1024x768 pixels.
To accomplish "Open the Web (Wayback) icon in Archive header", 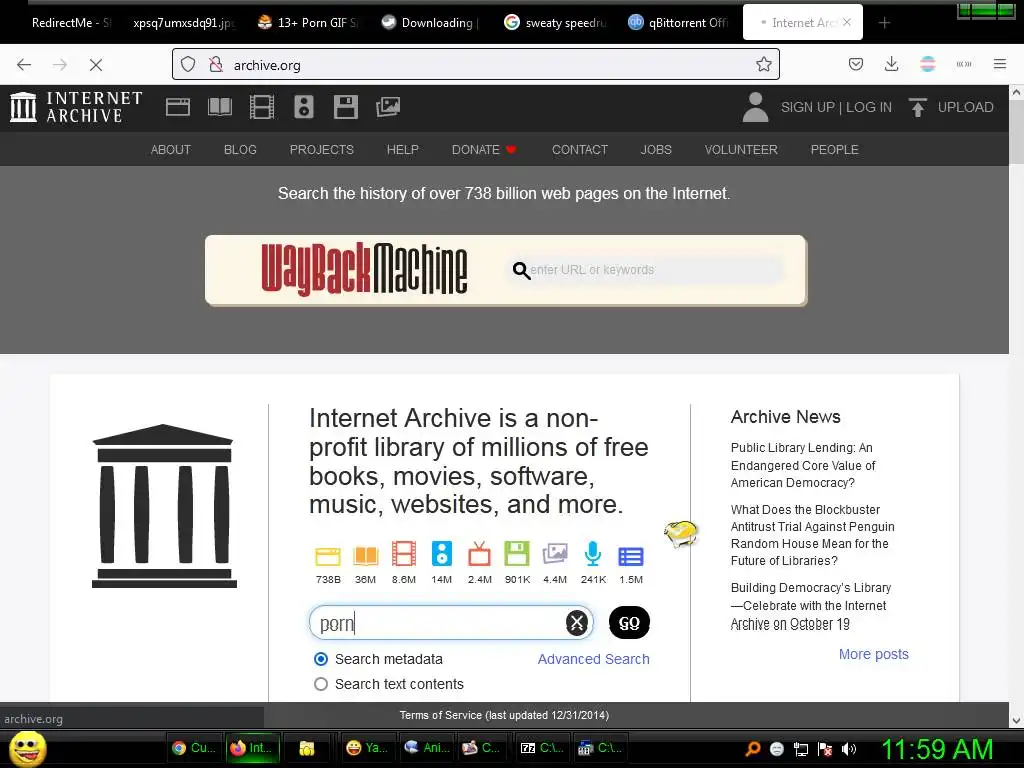I will pyautogui.click(x=178, y=107).
